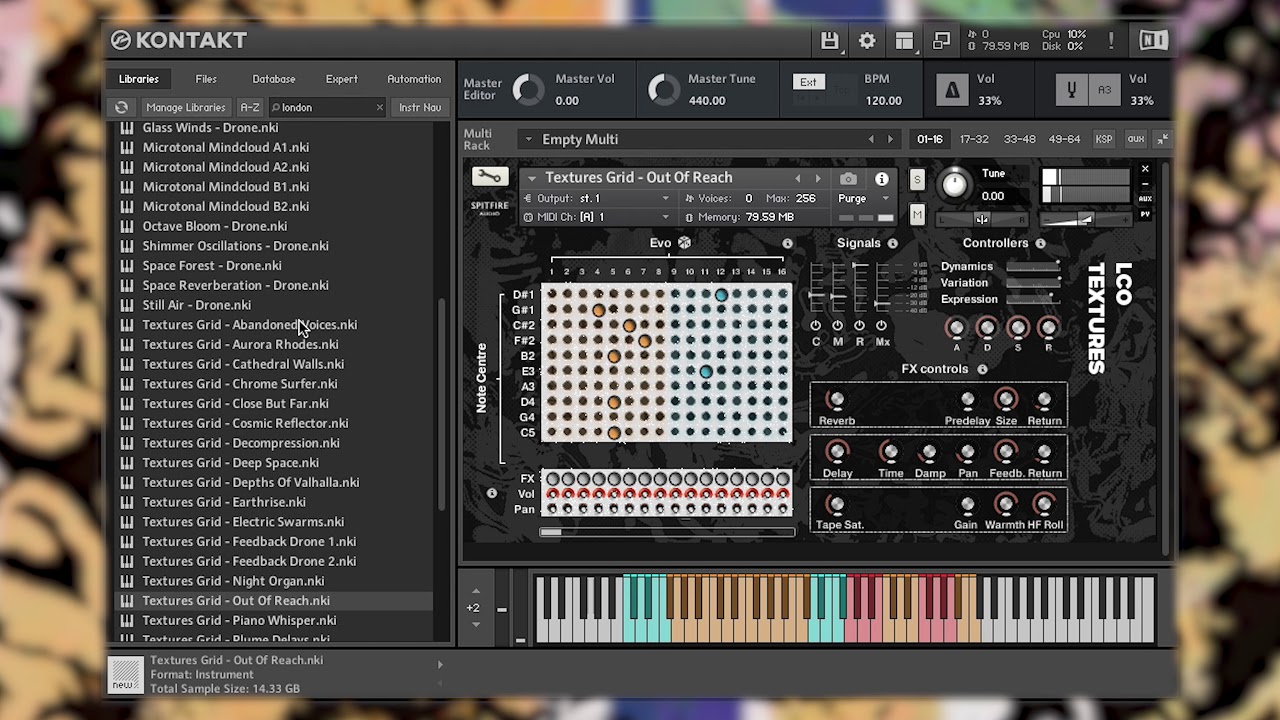Show info for Signals section
The image size is (1280, 720).
point(893,243)
